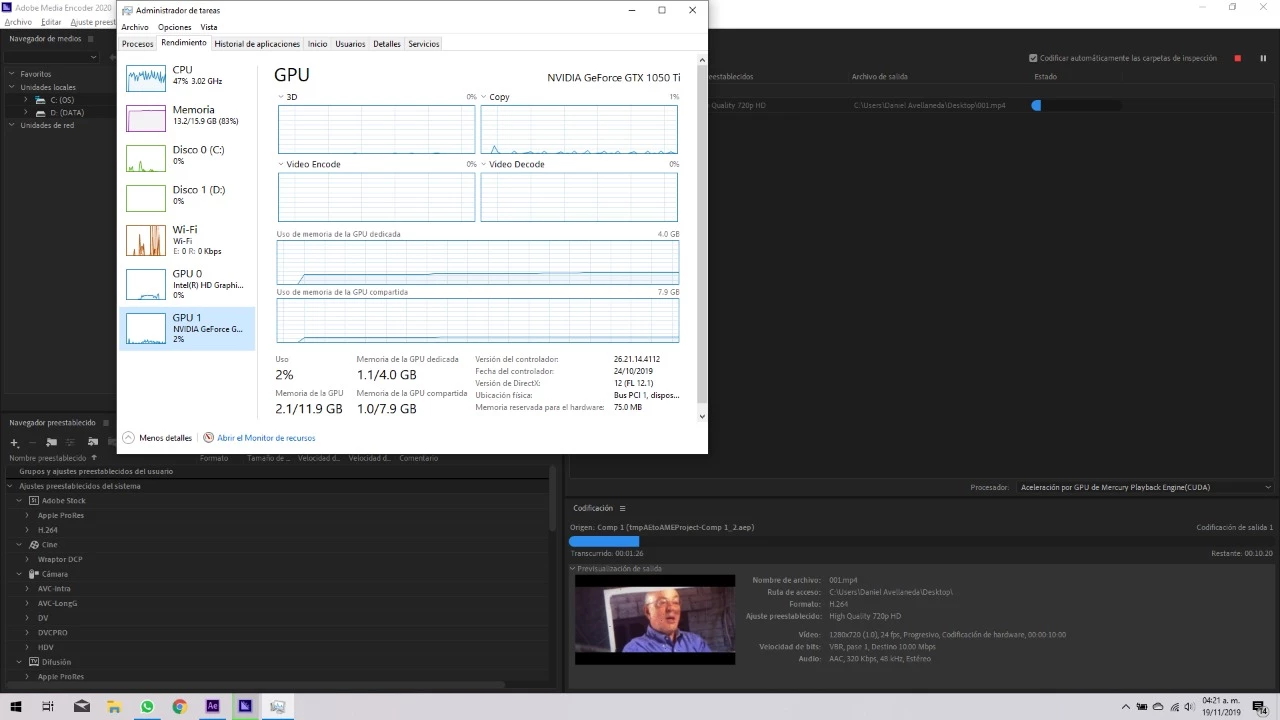
Task: Select the Wi-Fi performance entry
Action: [x=187, y=240]
